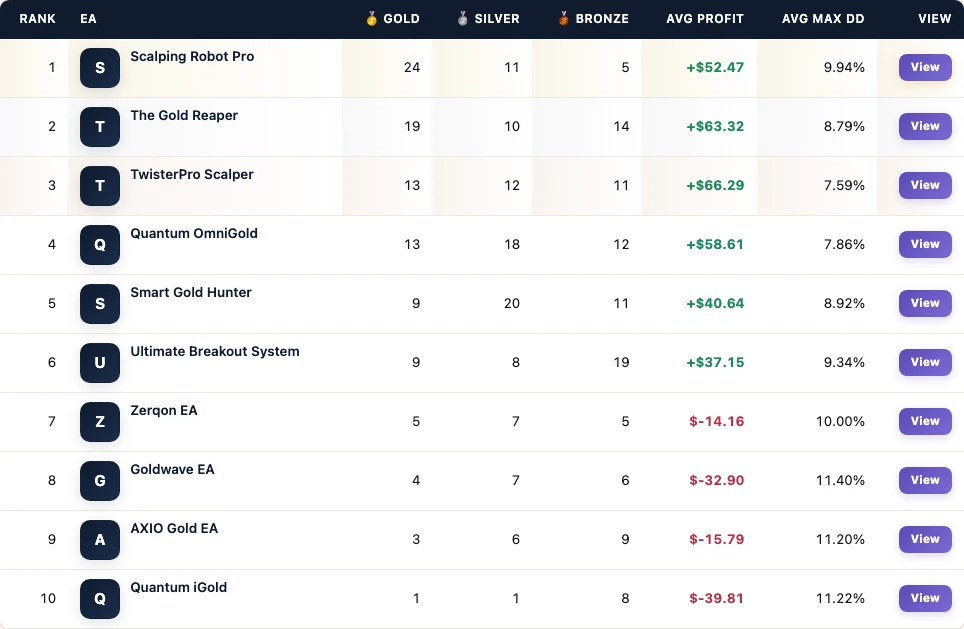Click the +$63.32 average profit value
Image resolution: width=964 pixels, height=629 pixels.
(715, 127)
